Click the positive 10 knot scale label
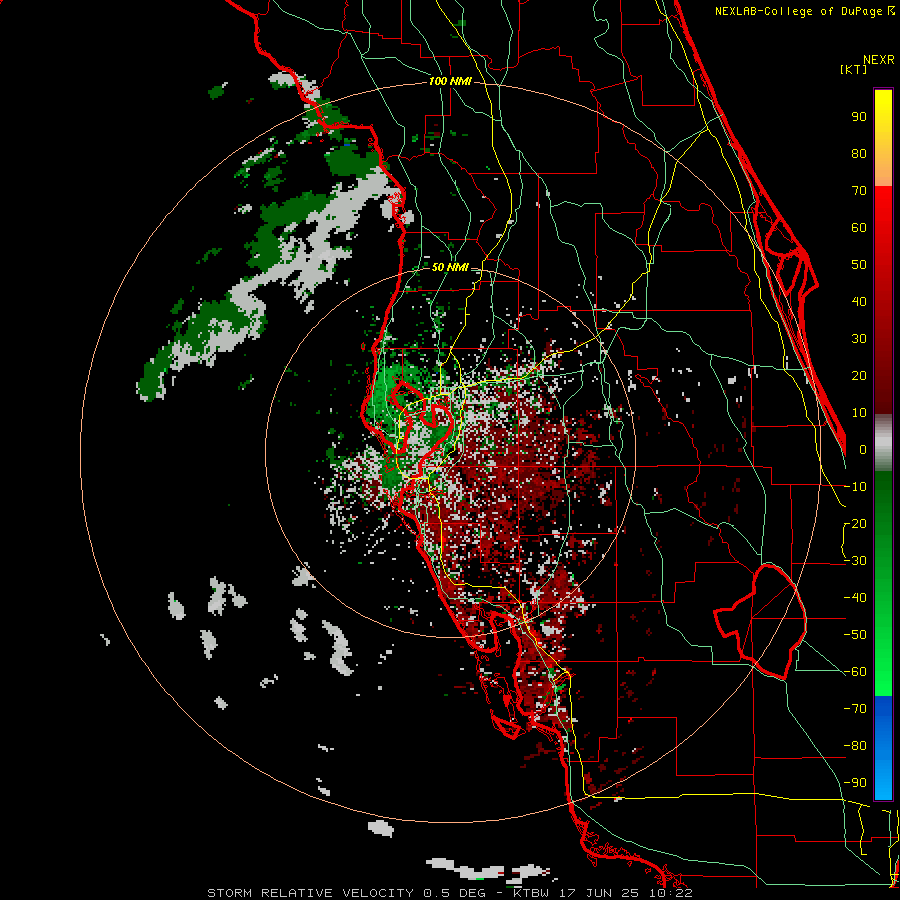 coord(859,413)
